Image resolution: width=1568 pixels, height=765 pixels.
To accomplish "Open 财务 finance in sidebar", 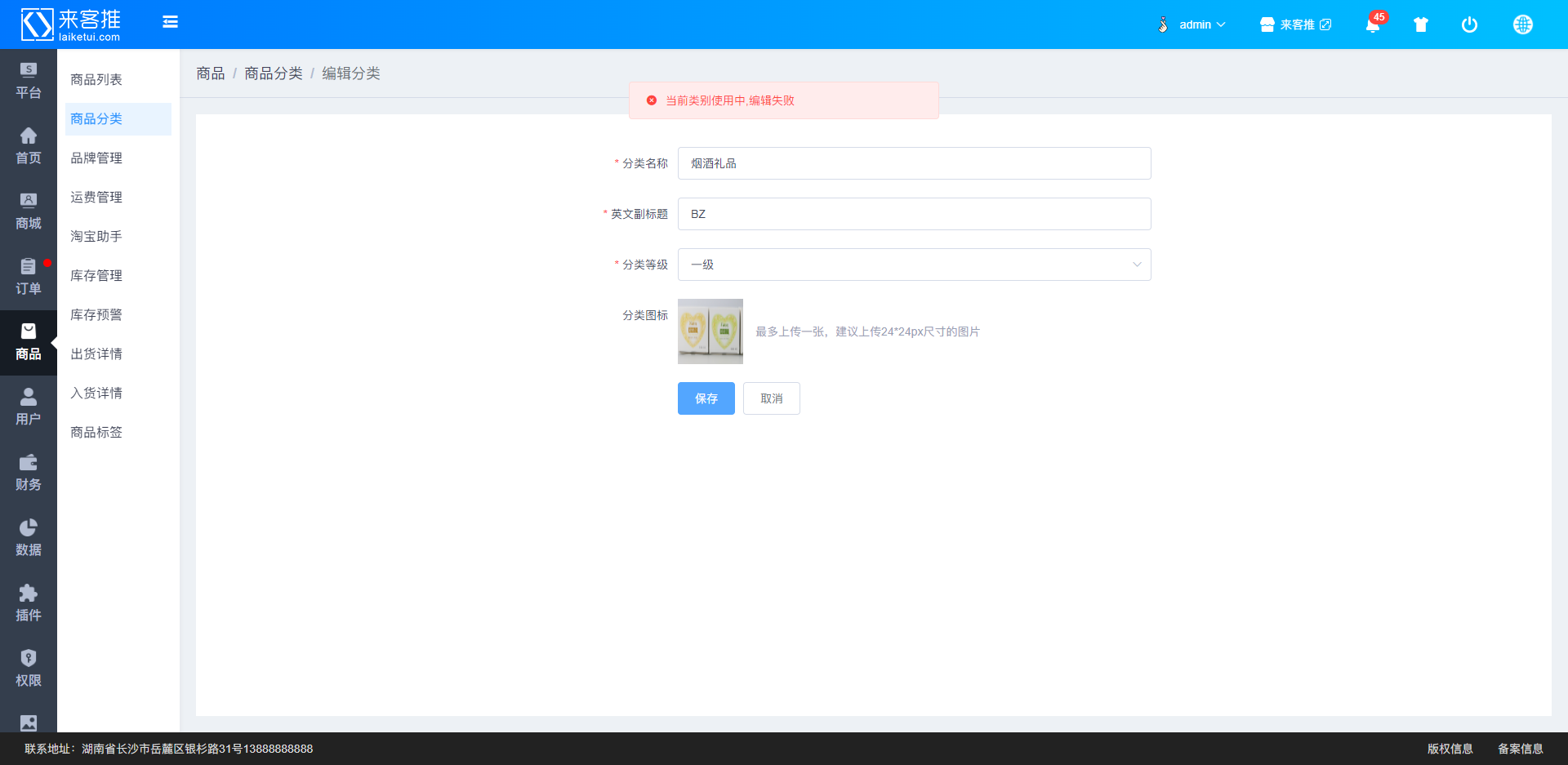I will coord(29,474).
